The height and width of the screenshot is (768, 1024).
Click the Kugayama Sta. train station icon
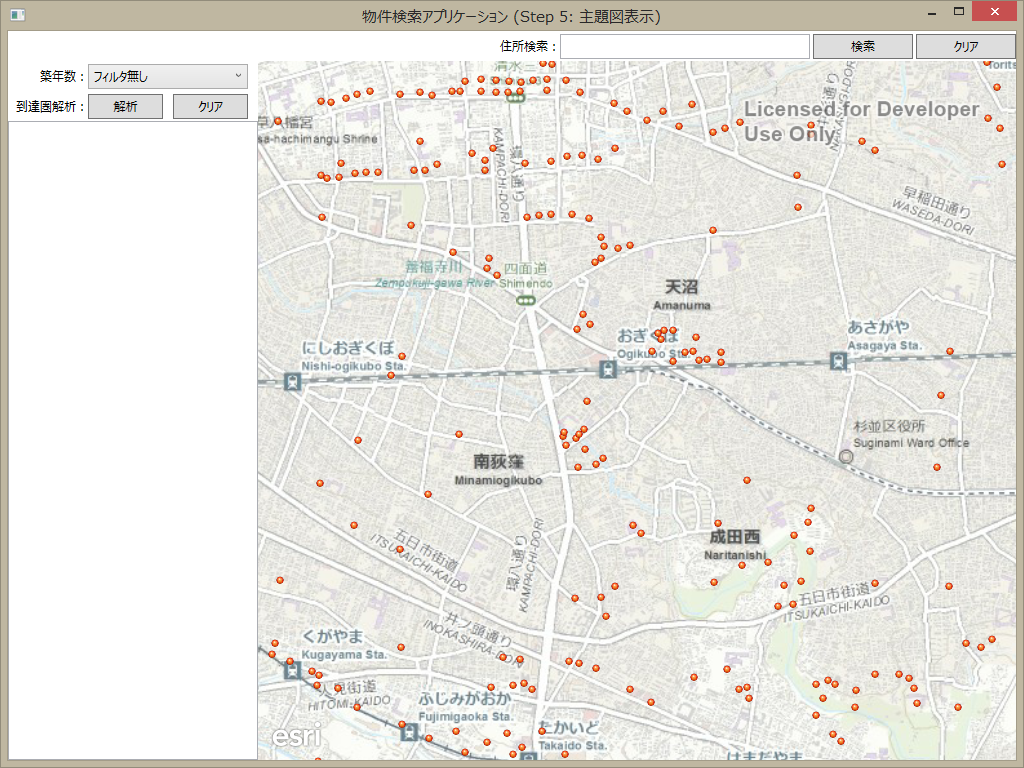(293, 670)
